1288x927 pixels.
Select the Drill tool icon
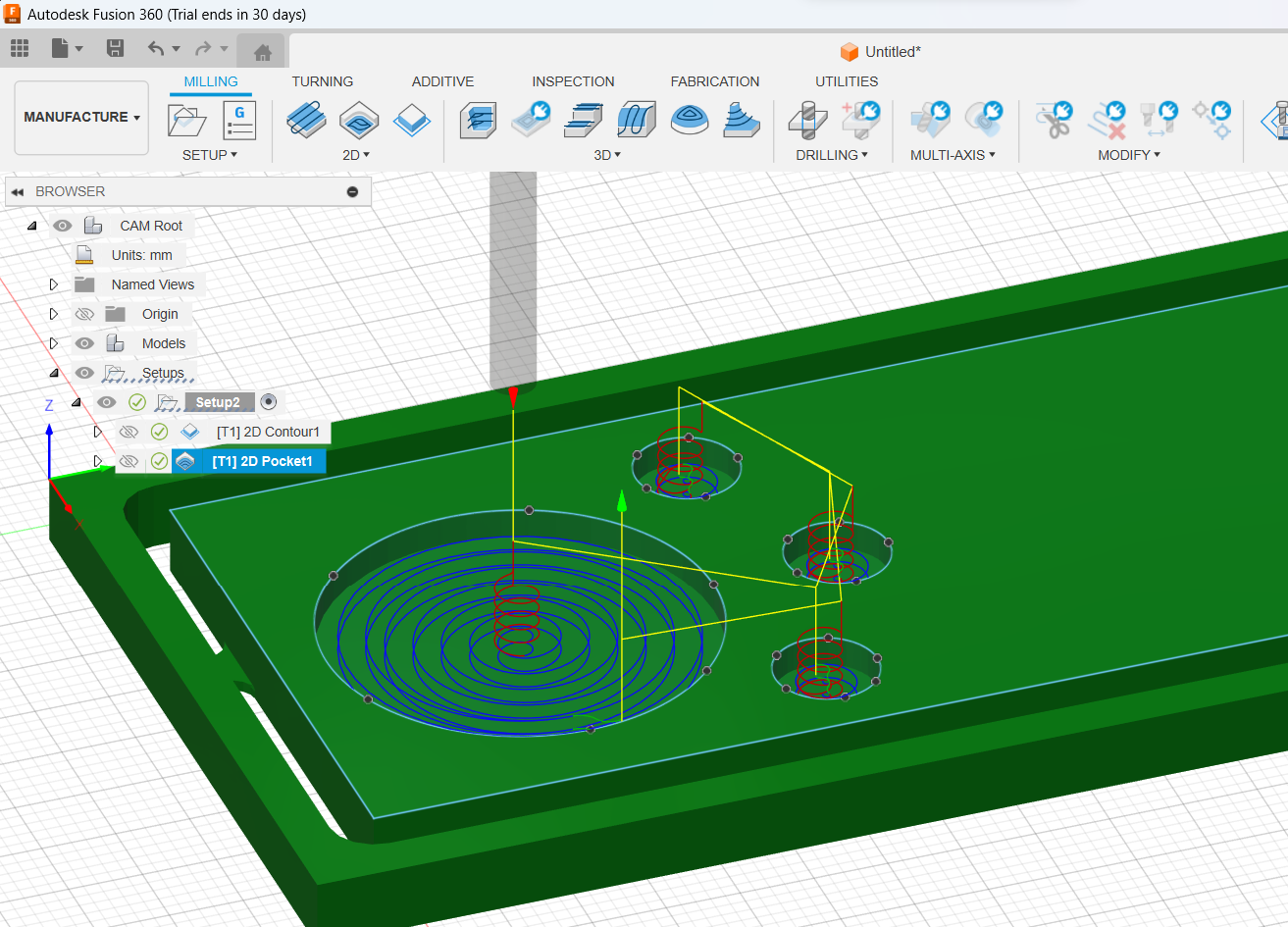808,120
